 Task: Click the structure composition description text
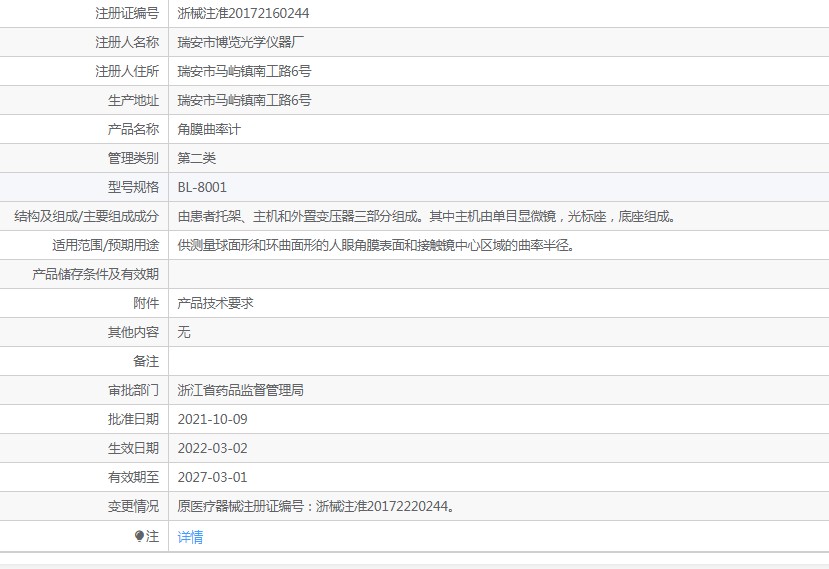click(427, 216)
